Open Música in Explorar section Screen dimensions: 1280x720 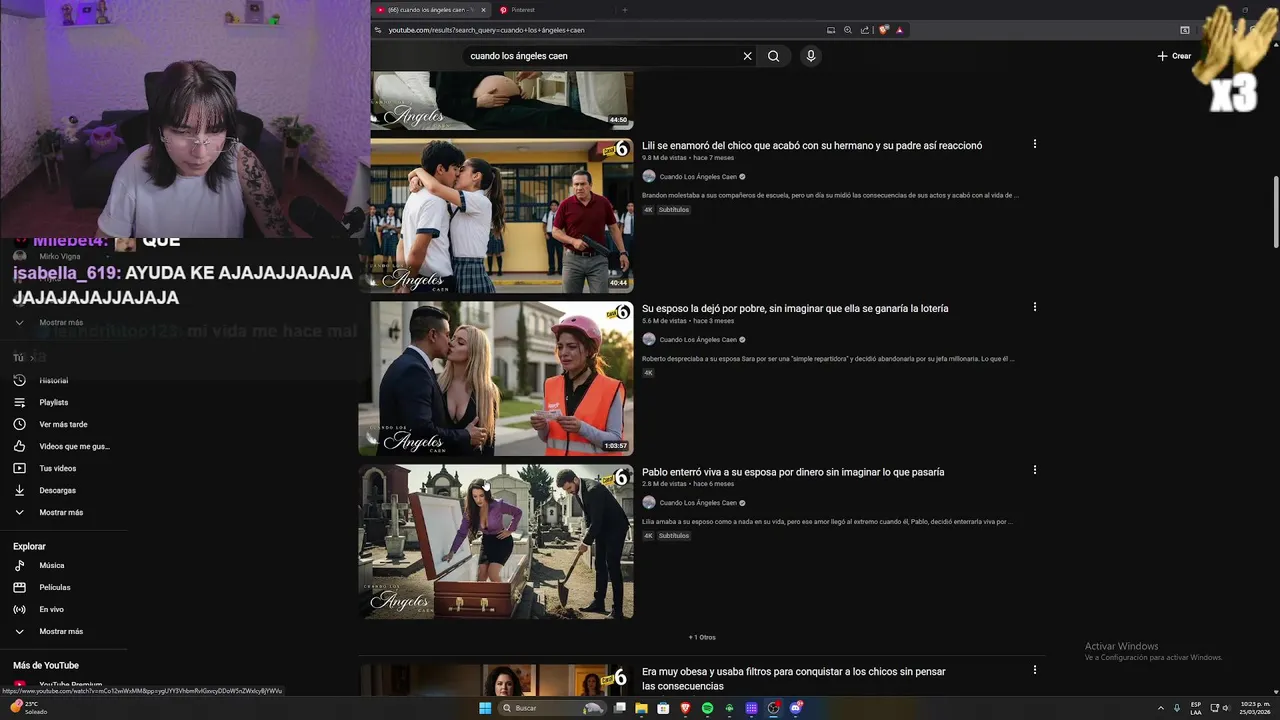point(51,566)
